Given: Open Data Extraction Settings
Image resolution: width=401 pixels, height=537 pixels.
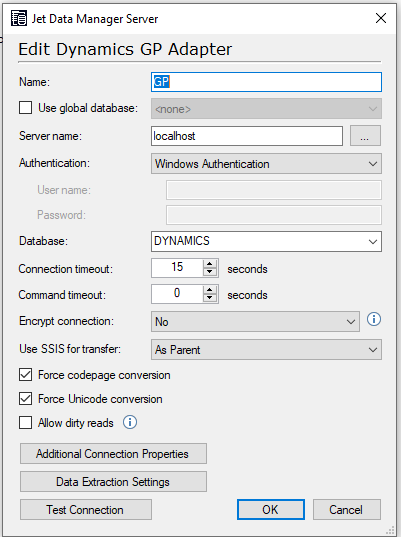Looking at the screenshot, I should (113, 482).
